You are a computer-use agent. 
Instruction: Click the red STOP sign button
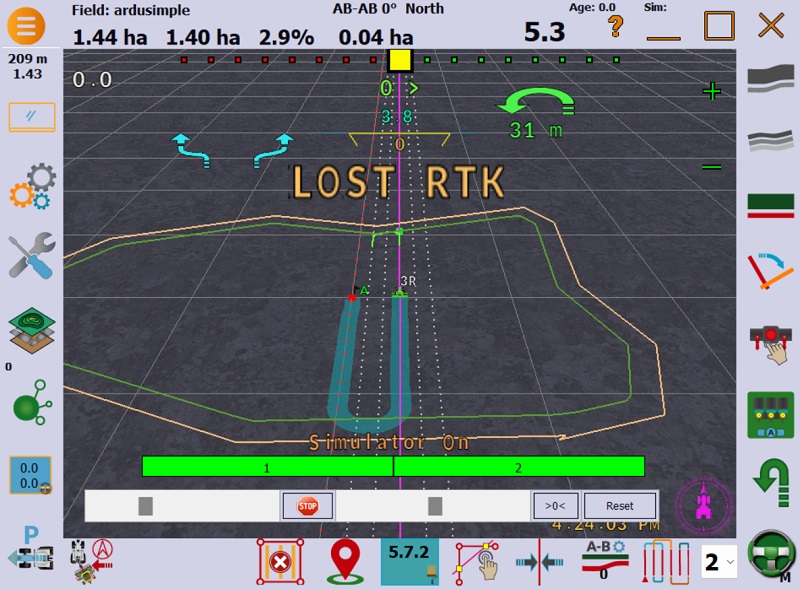click(307, 506)
